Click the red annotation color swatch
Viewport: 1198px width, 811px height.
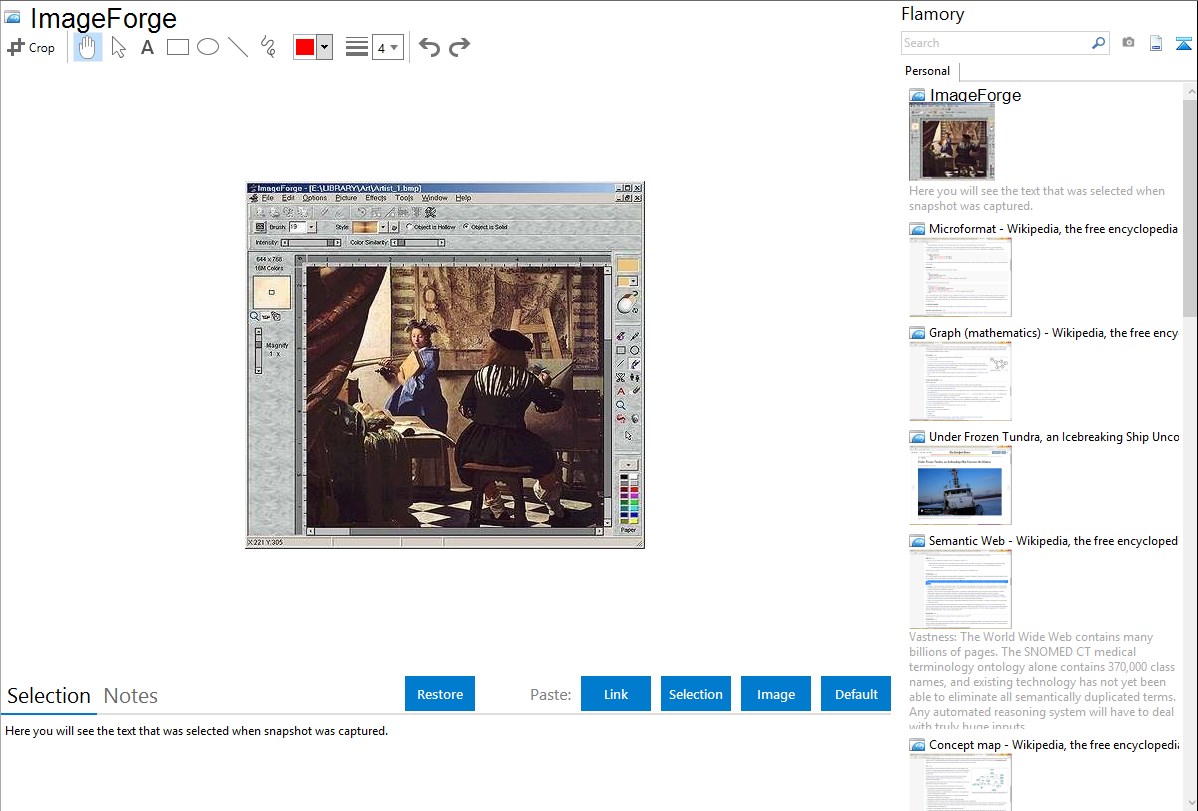[x=305, y=47]
